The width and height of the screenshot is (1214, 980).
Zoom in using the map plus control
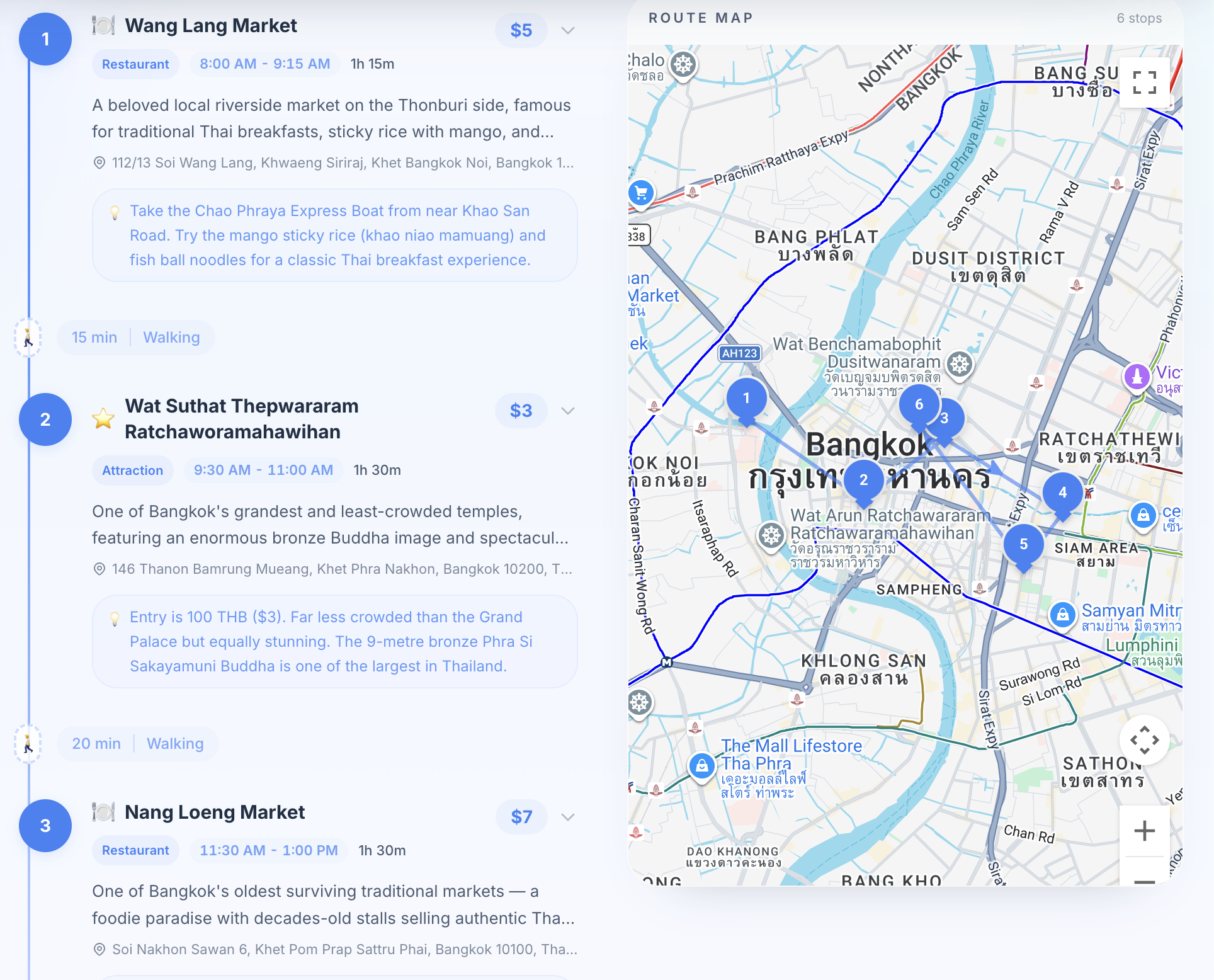[x=1145, y=831]
